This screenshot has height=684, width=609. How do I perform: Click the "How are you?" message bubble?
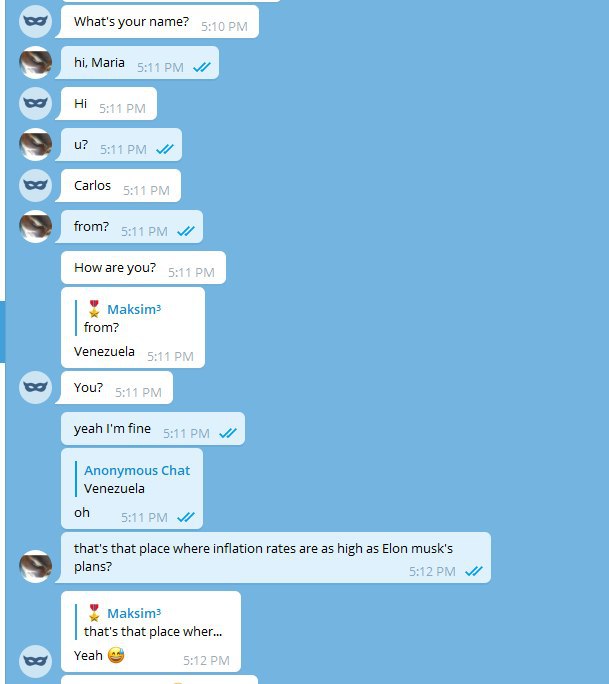point(144,267)
